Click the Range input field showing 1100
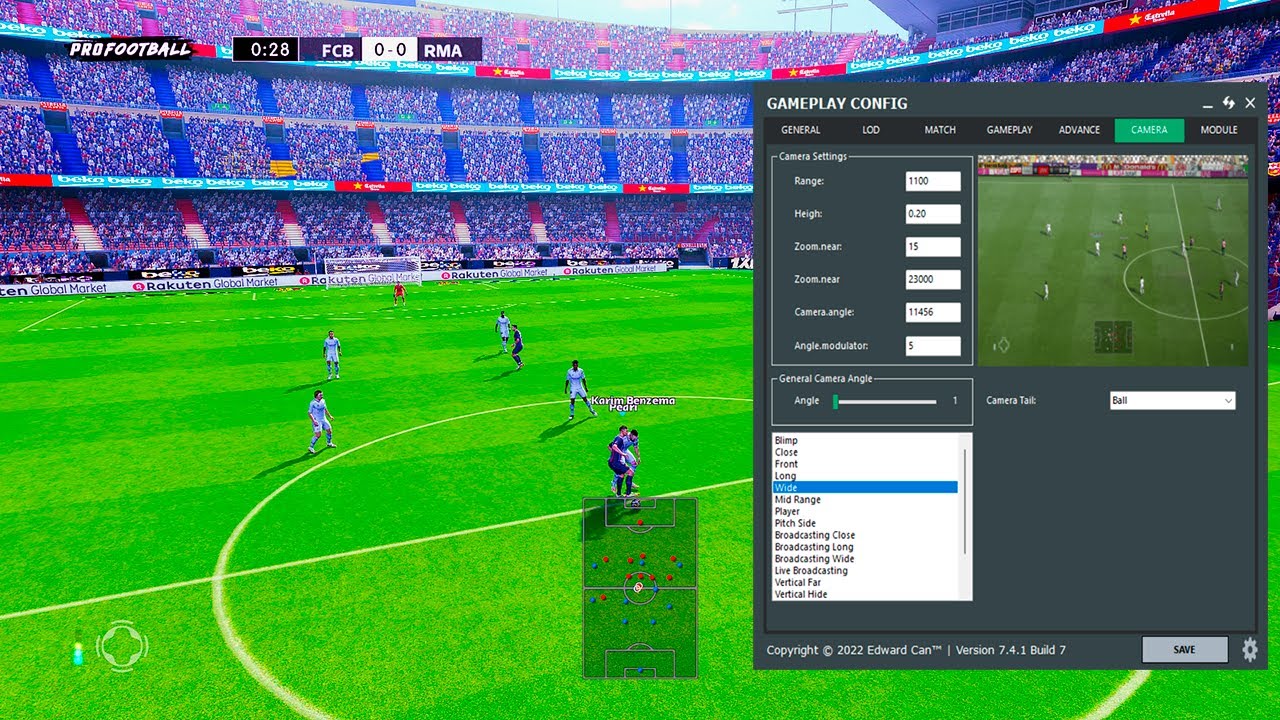 click(933, 181)
